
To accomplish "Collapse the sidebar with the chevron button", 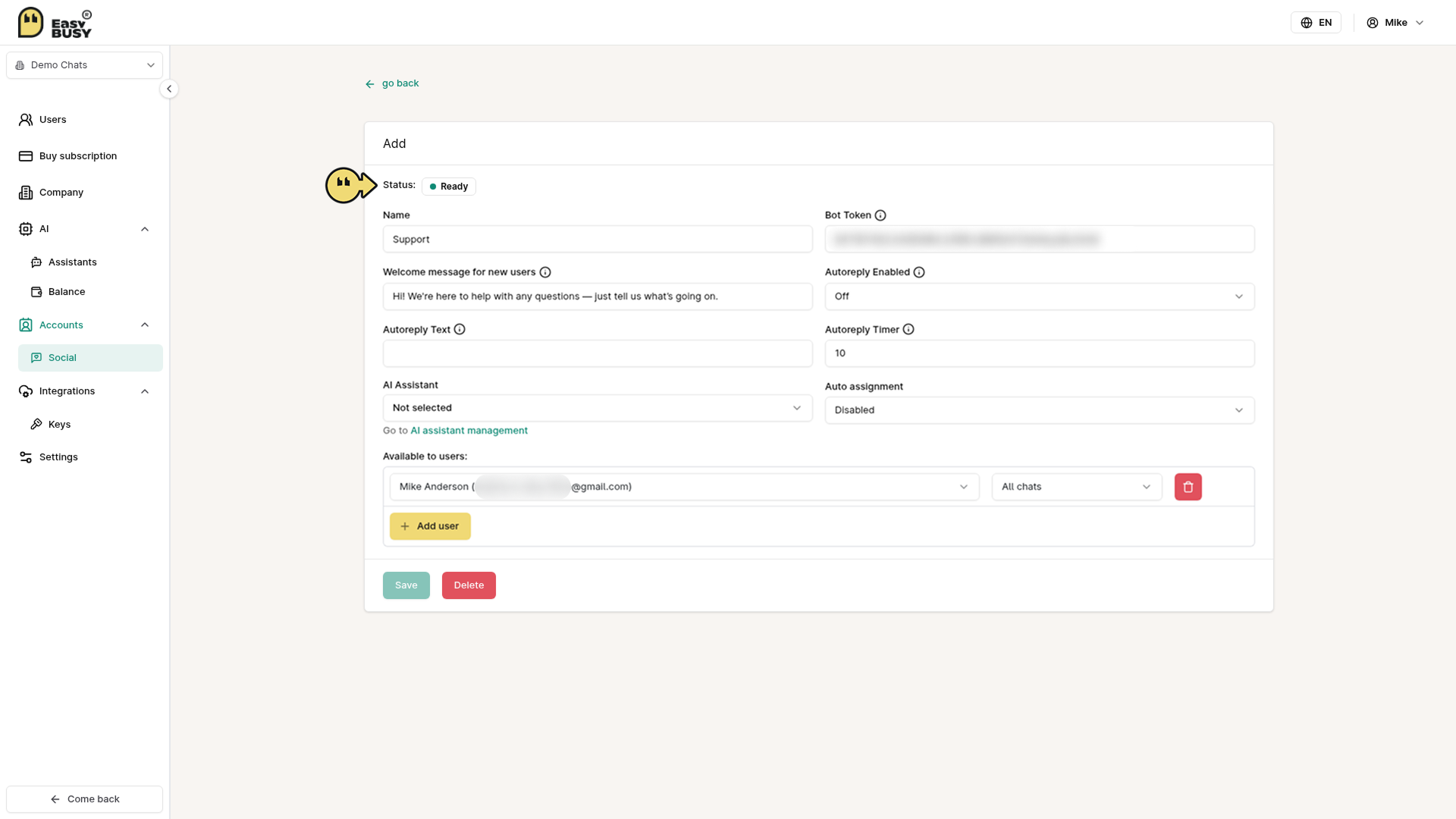I will tap(169, 89).
